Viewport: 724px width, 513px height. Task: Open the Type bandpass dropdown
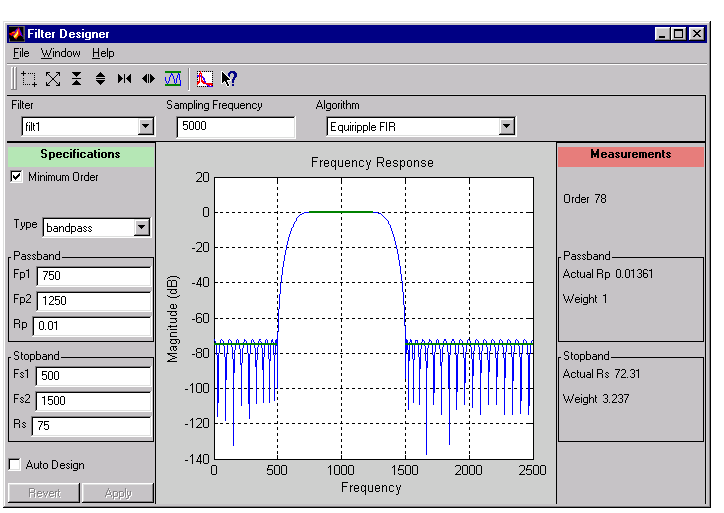[141, 228]
